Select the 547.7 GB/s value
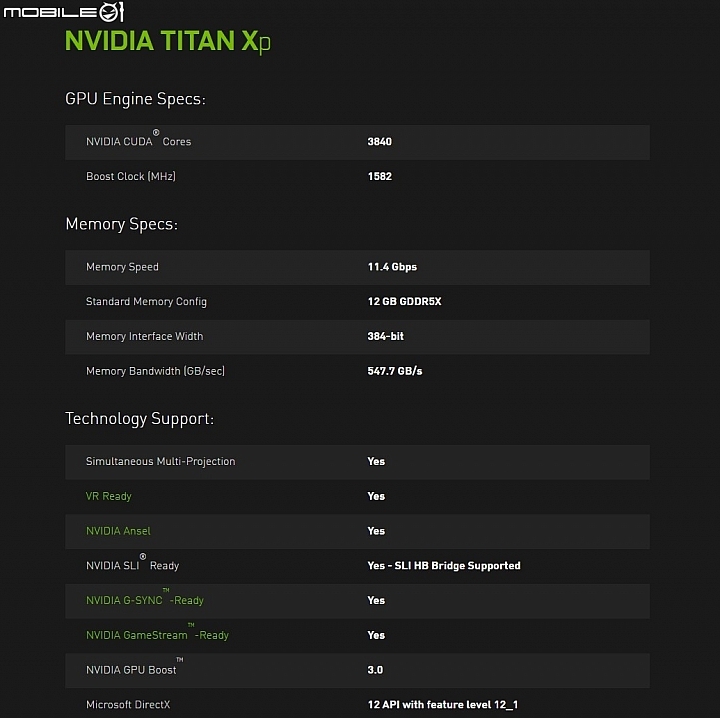 point(395,371)
